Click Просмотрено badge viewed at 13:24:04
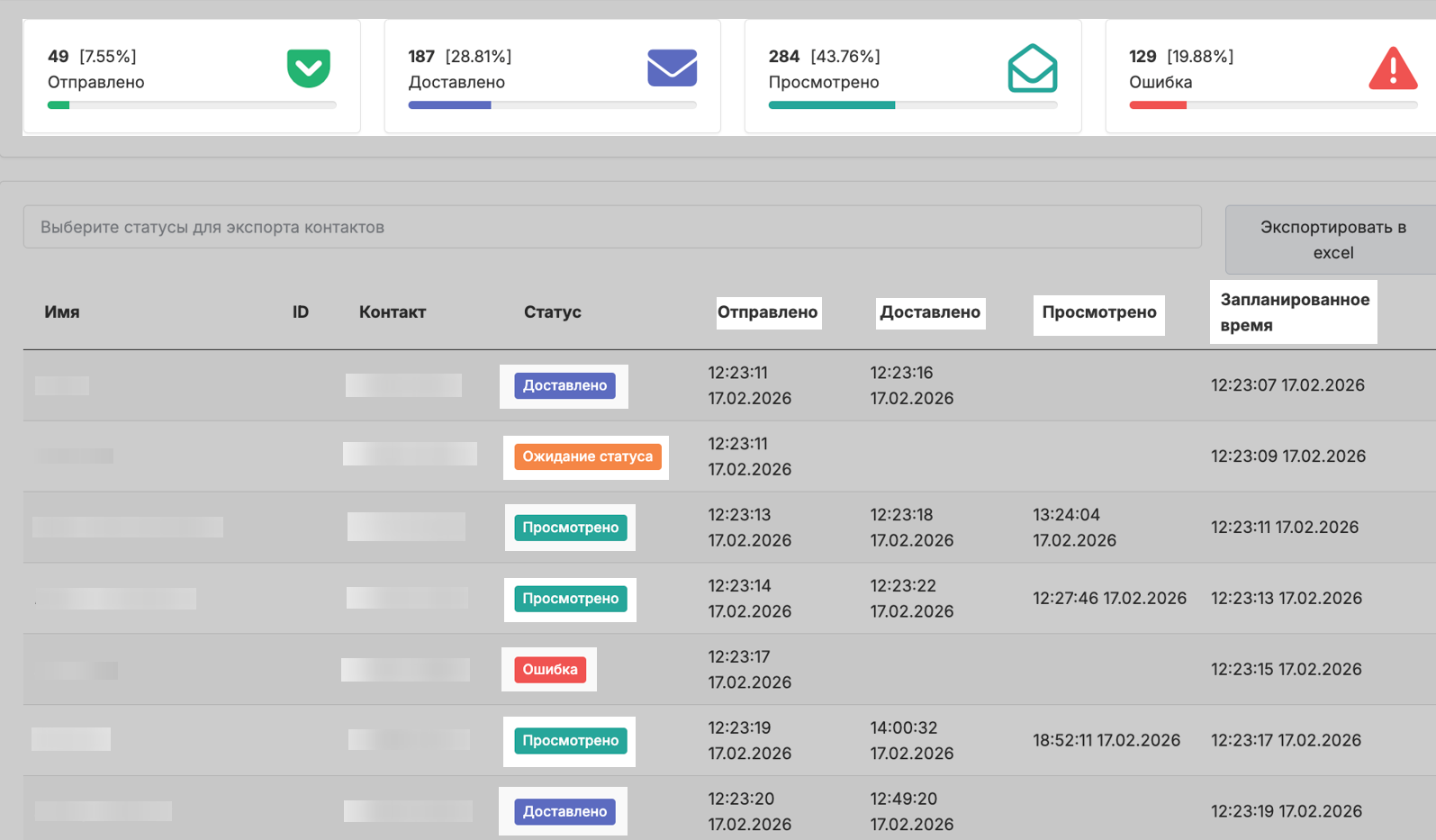 coord(570,528)
